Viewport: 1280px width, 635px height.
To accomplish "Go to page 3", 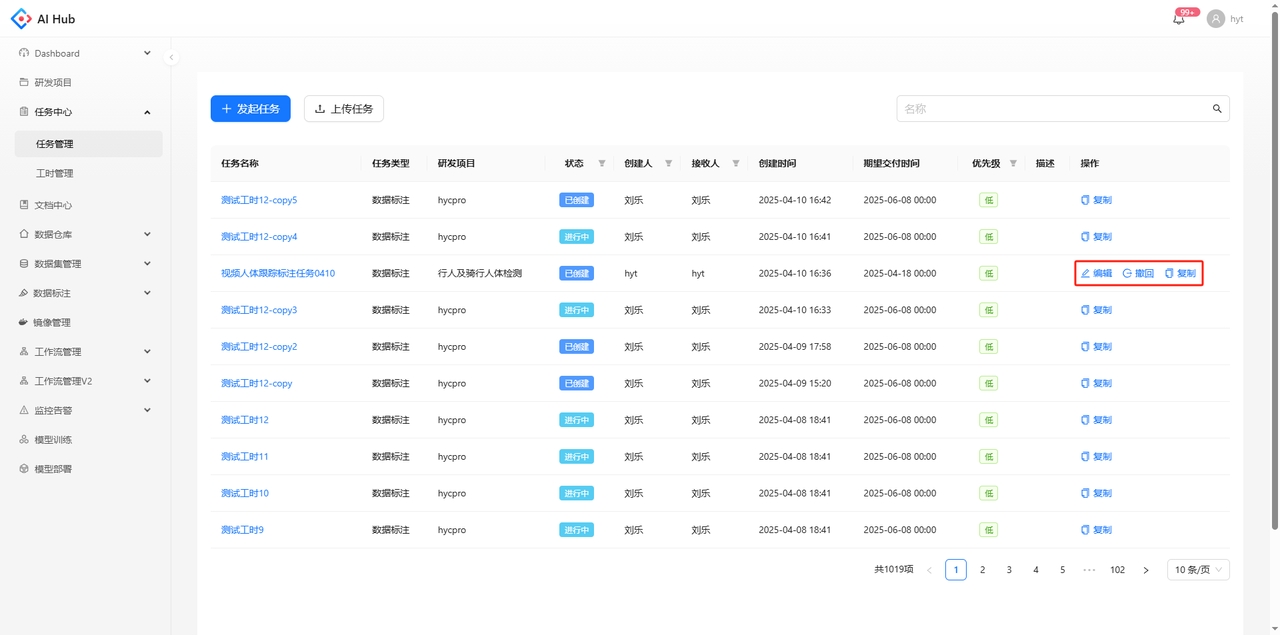I will 1009,570.
